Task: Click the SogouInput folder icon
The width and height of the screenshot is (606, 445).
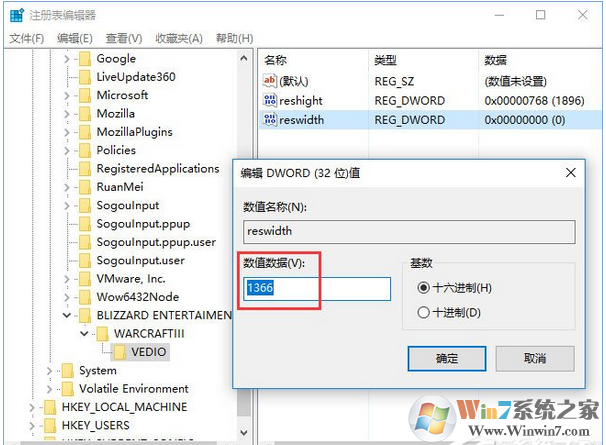Action: coord(85,206)
